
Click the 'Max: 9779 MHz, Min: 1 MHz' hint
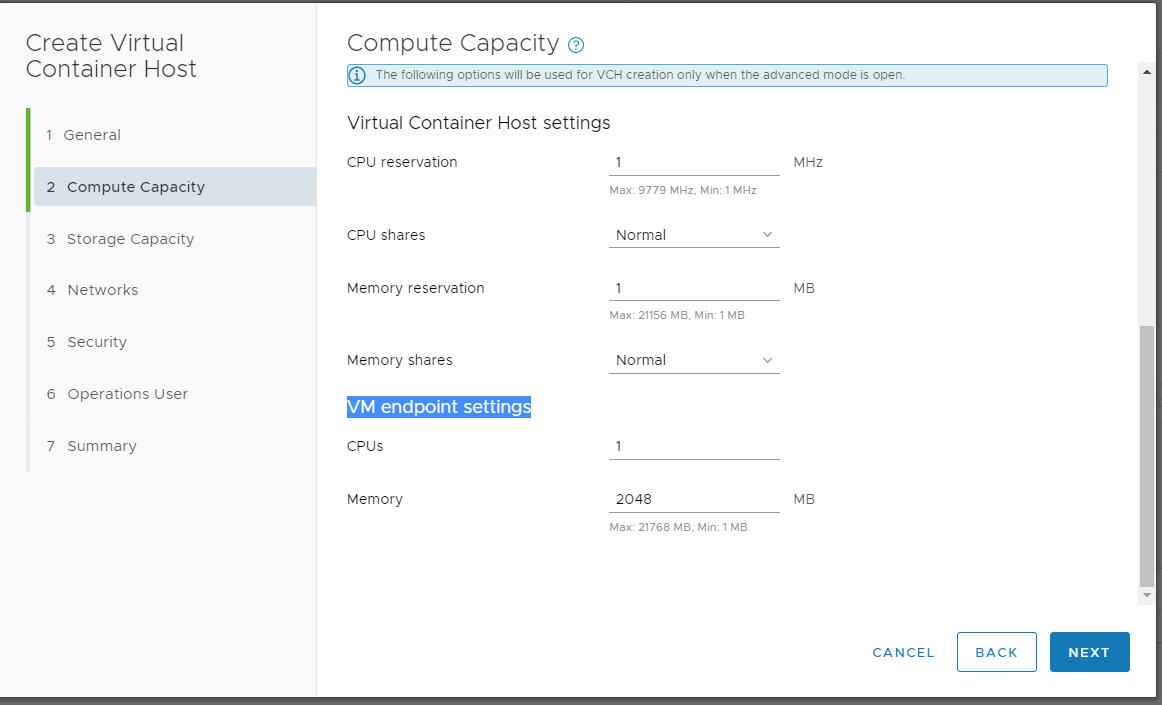coord(683,191)
